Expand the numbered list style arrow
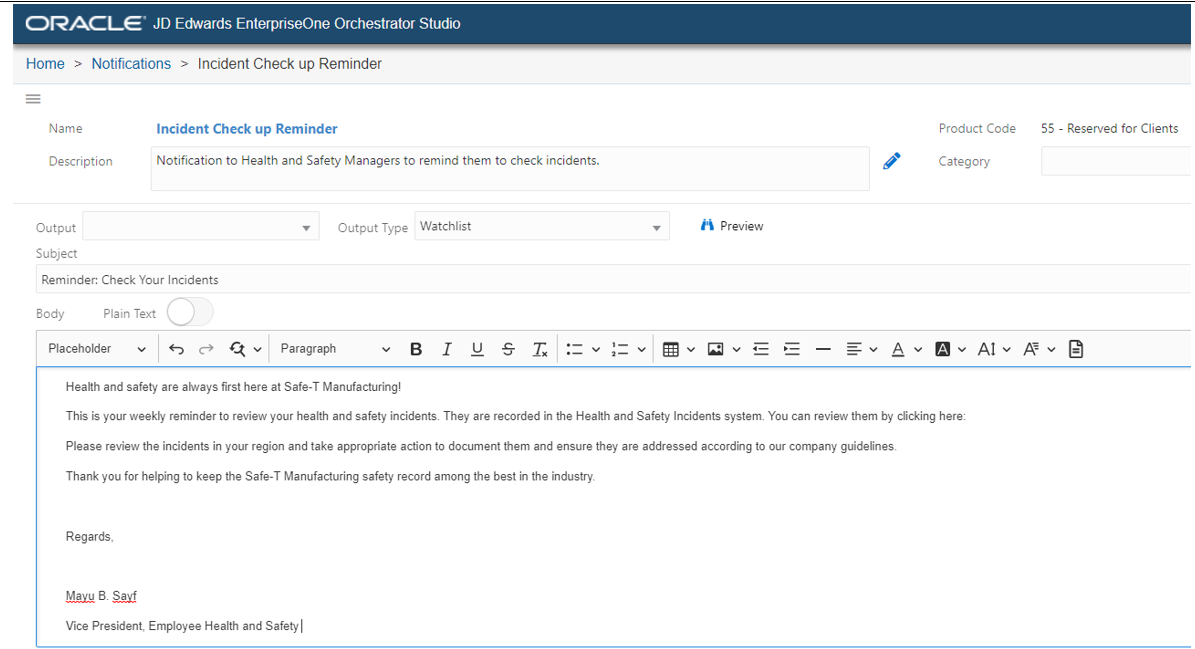This screenshot has height=649, width=1195. 642,350
